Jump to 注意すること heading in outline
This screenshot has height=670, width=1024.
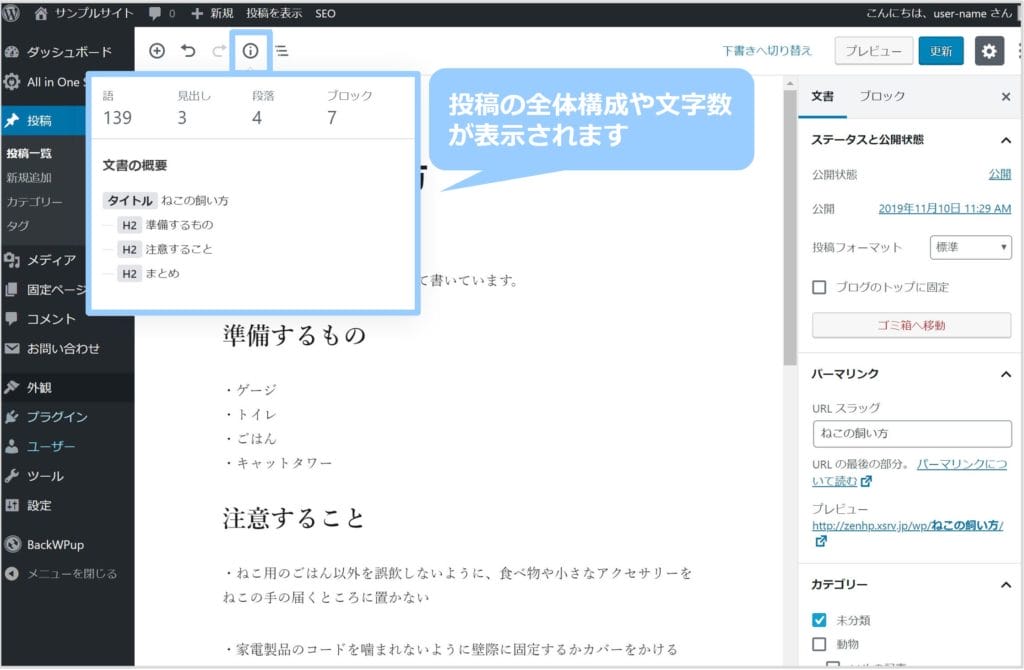click(178, 249)
